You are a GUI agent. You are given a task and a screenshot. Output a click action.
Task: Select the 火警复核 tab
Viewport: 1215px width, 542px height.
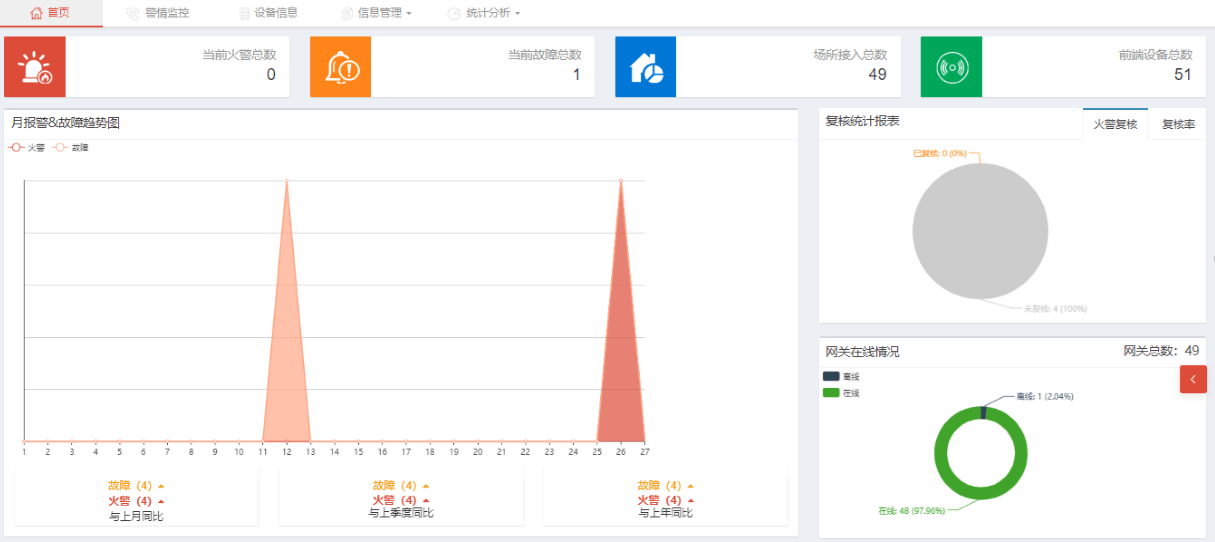1115,125
